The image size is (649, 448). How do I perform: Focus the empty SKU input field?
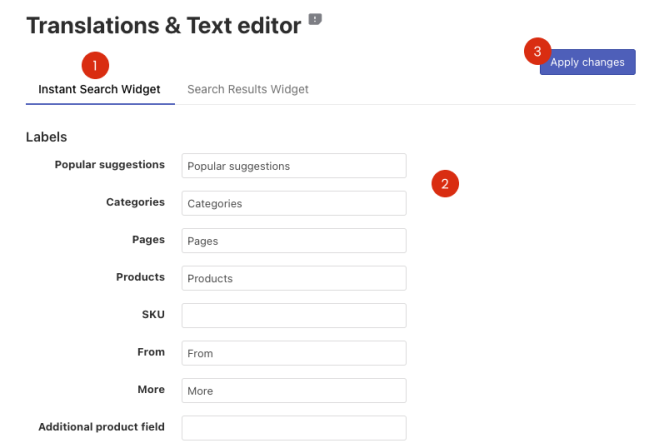click(x=294, y=316)
